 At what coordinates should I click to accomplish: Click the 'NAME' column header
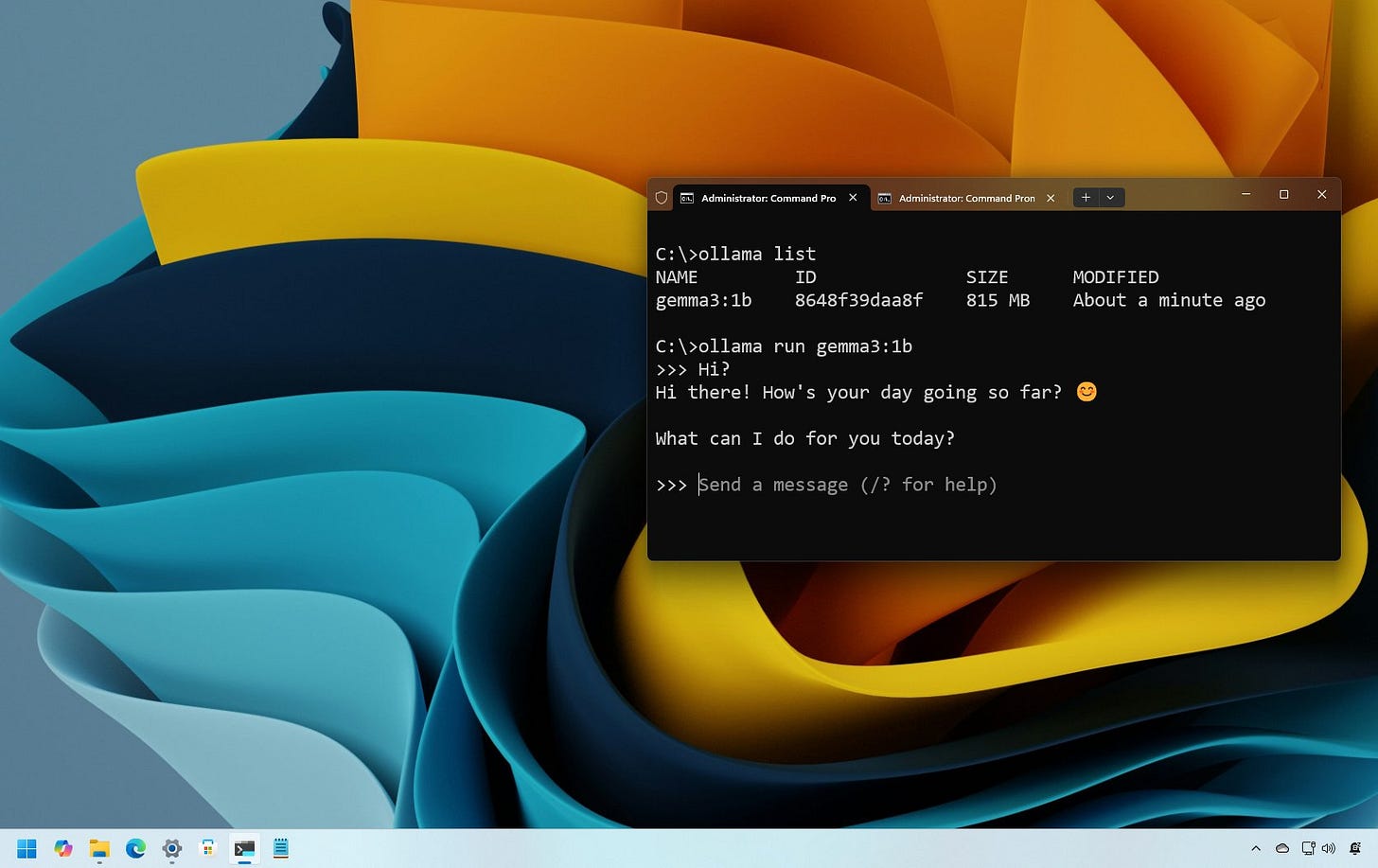click(677, 277)
